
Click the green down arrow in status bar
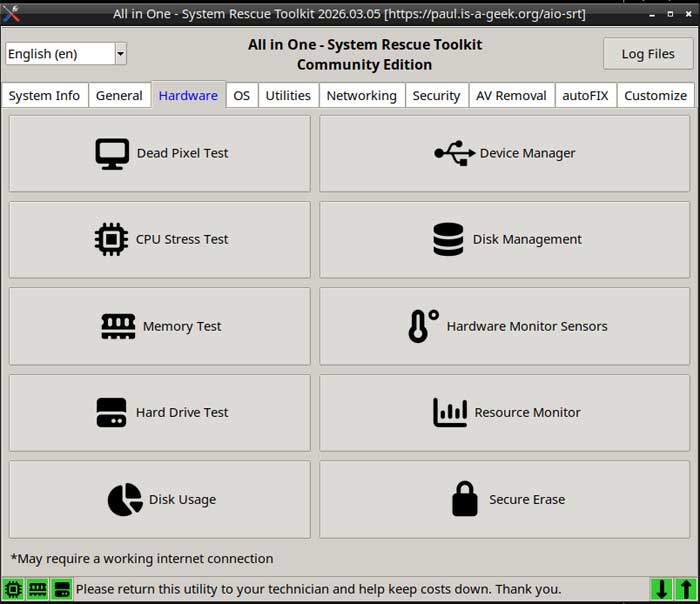click(661, 589)
